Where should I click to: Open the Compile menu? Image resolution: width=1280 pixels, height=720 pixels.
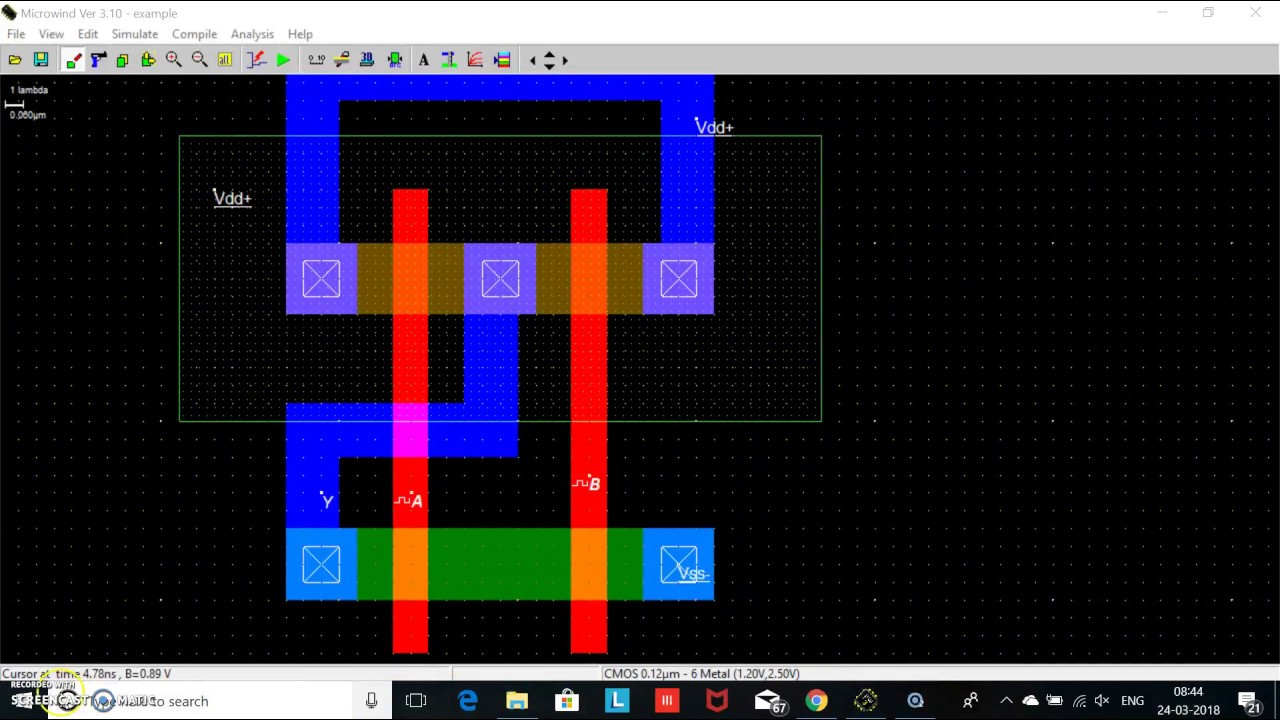pyautogui.click(x=194, y=34)
